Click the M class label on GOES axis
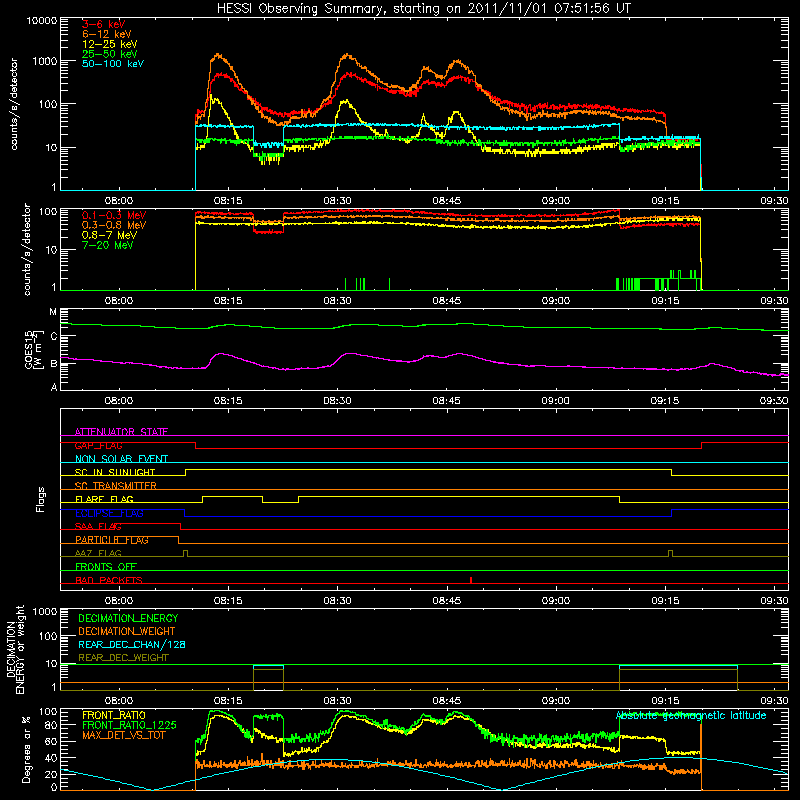This screenshot has height=800, width=800. click(53, 312)
